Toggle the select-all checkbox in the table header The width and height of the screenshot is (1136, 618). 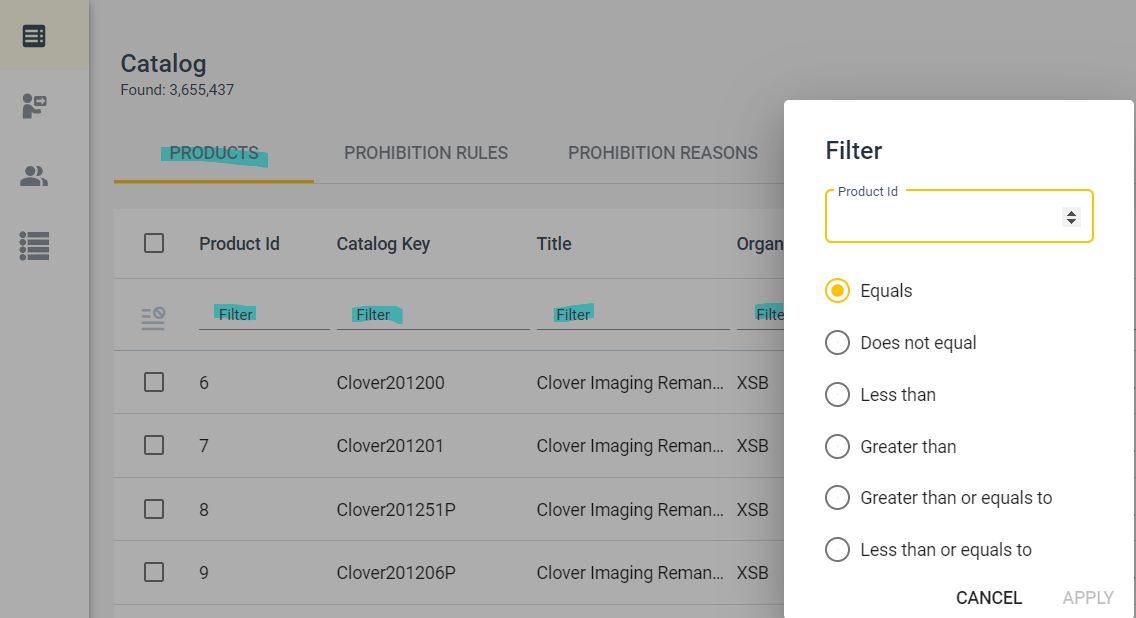click(x=153, y=243)
